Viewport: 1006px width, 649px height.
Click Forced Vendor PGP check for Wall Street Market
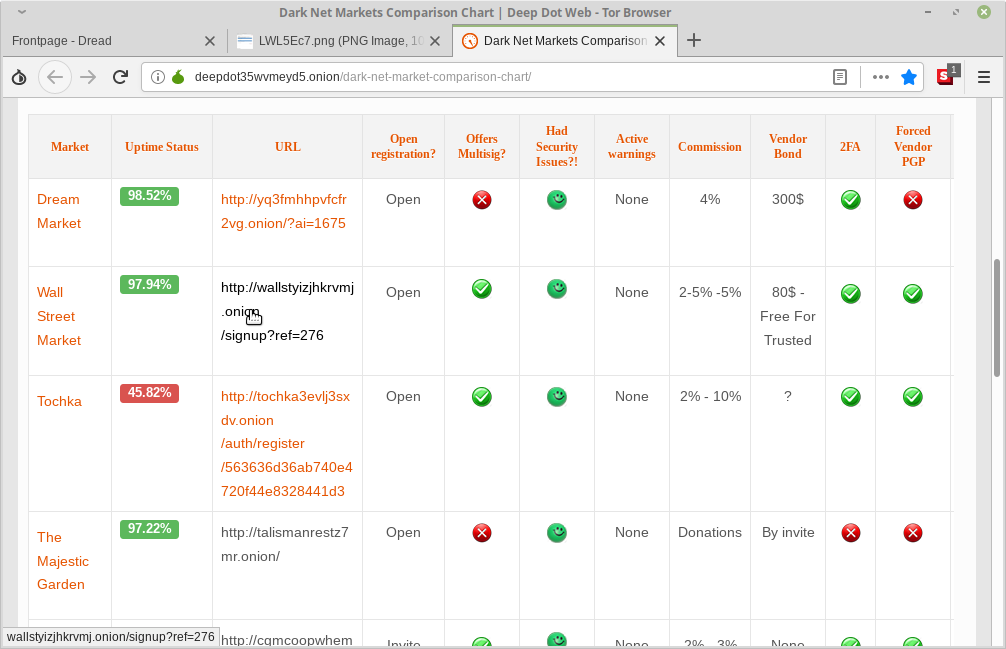pos(913,293)
